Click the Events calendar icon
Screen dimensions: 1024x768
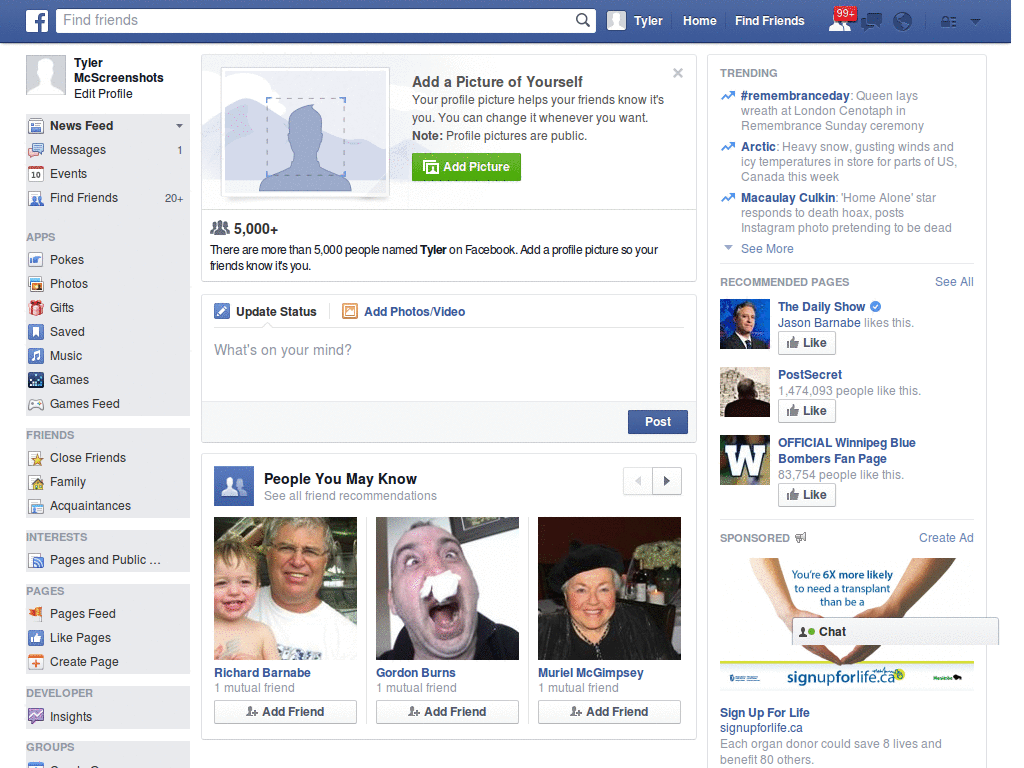(36, 174)
